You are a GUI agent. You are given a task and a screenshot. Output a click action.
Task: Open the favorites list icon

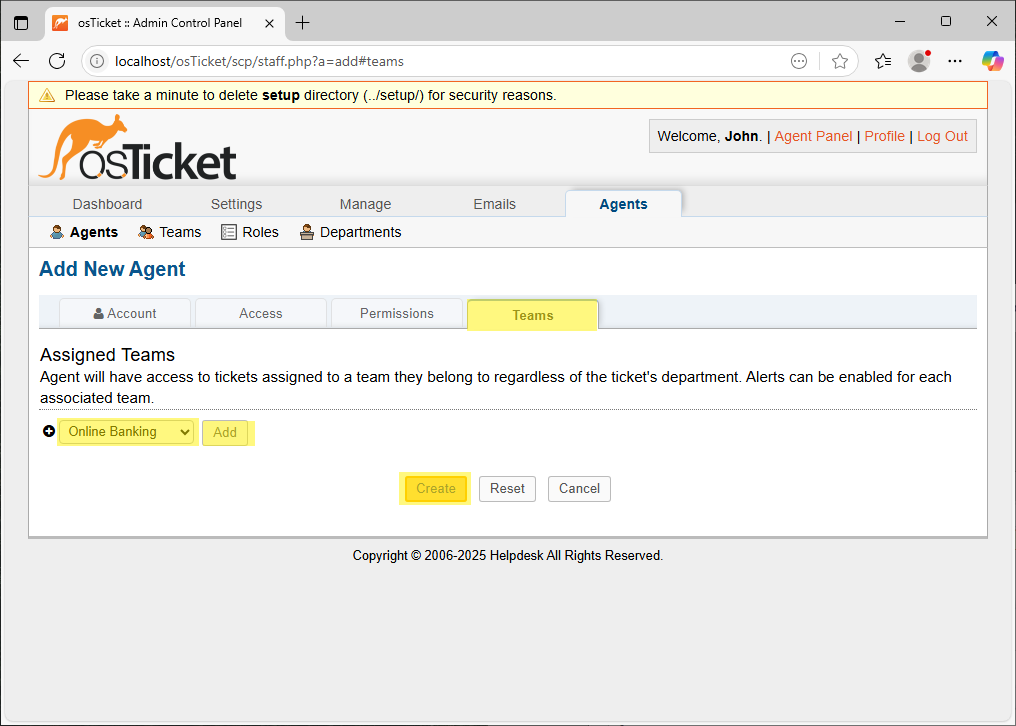click(x=883, y=61)
